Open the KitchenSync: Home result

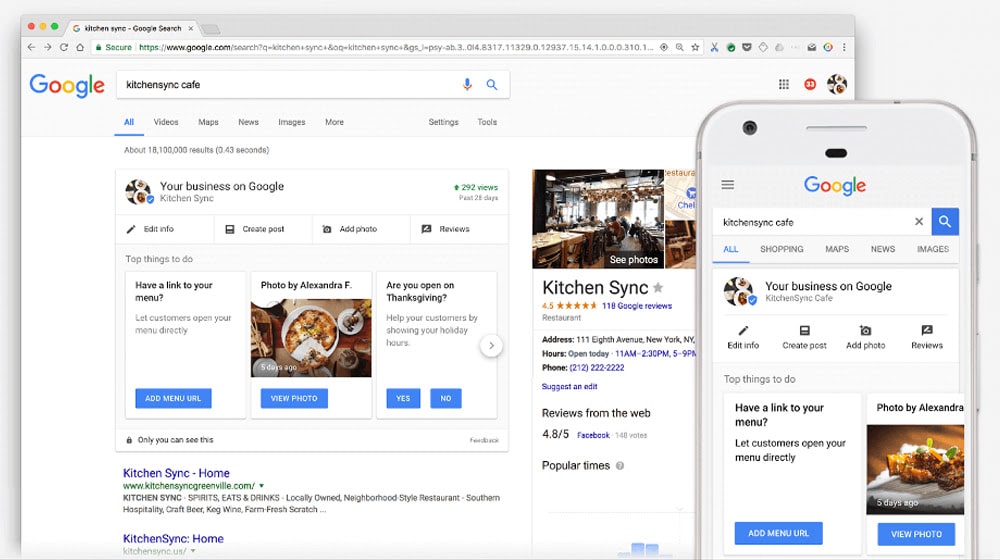[173, 538]
